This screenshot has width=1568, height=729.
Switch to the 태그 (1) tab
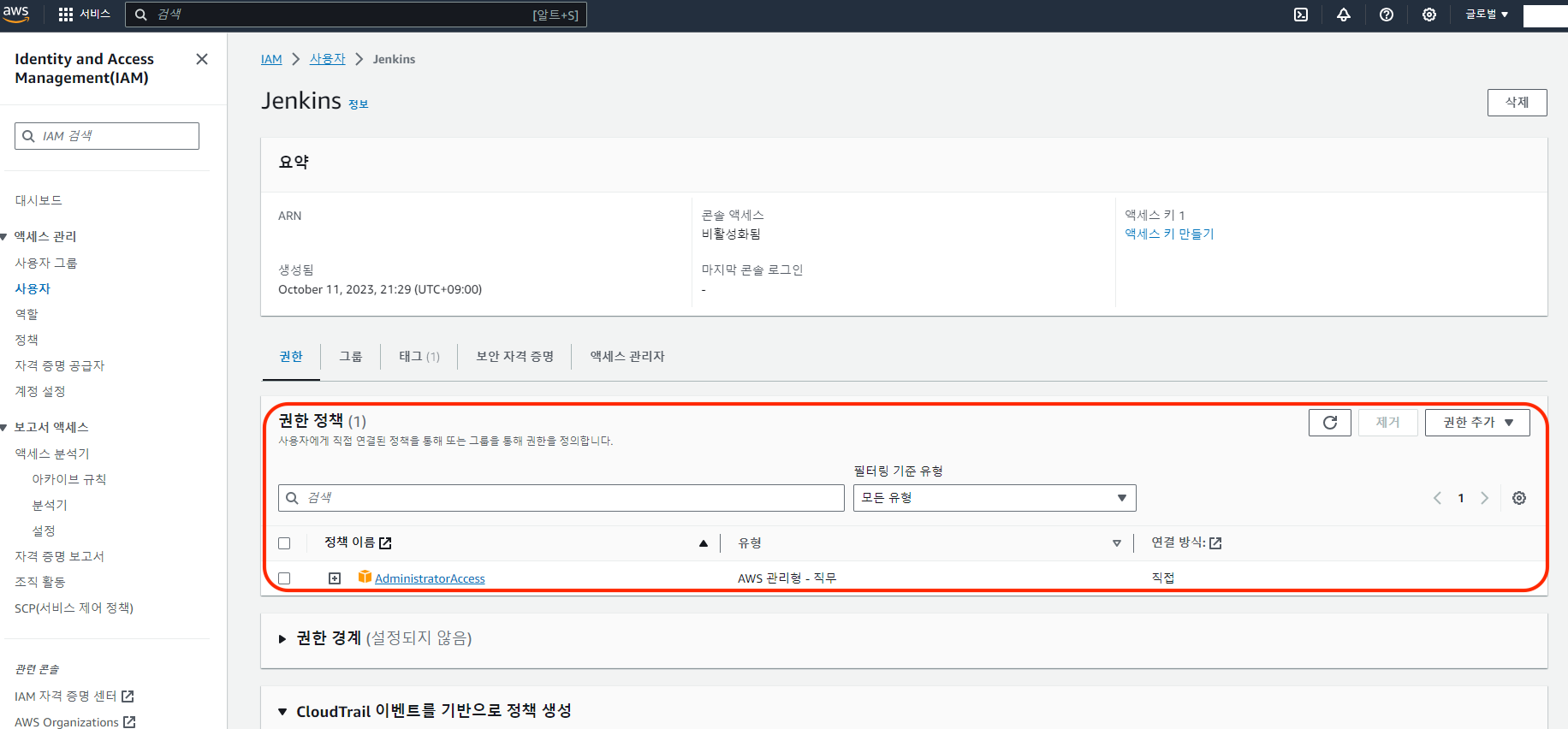pyautogui.click(x=419, y=357)
